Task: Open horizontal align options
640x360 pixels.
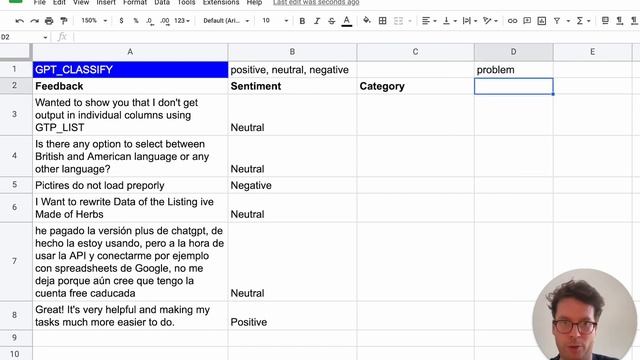Action: [429, 21]
